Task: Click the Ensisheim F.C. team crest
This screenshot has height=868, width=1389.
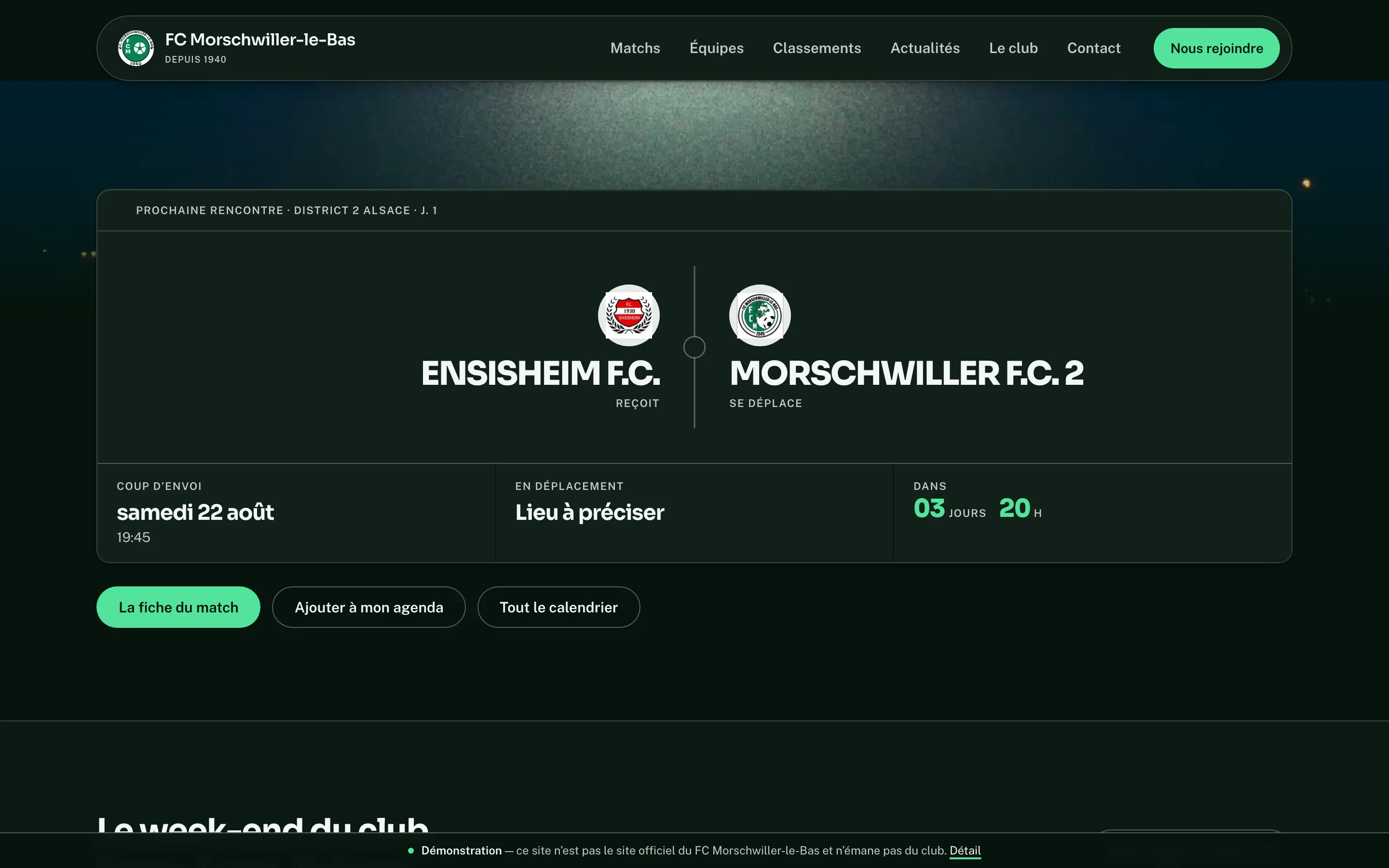Action: [628, 315]
